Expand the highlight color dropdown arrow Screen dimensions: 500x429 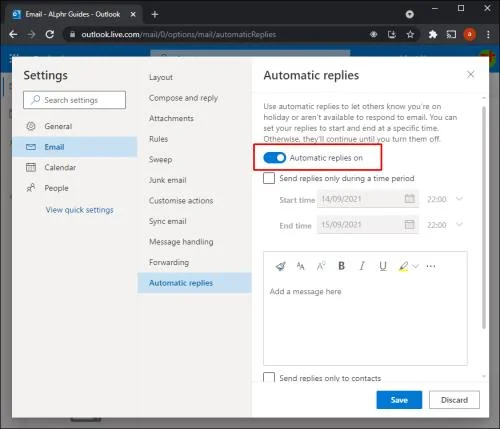point(415,266)
